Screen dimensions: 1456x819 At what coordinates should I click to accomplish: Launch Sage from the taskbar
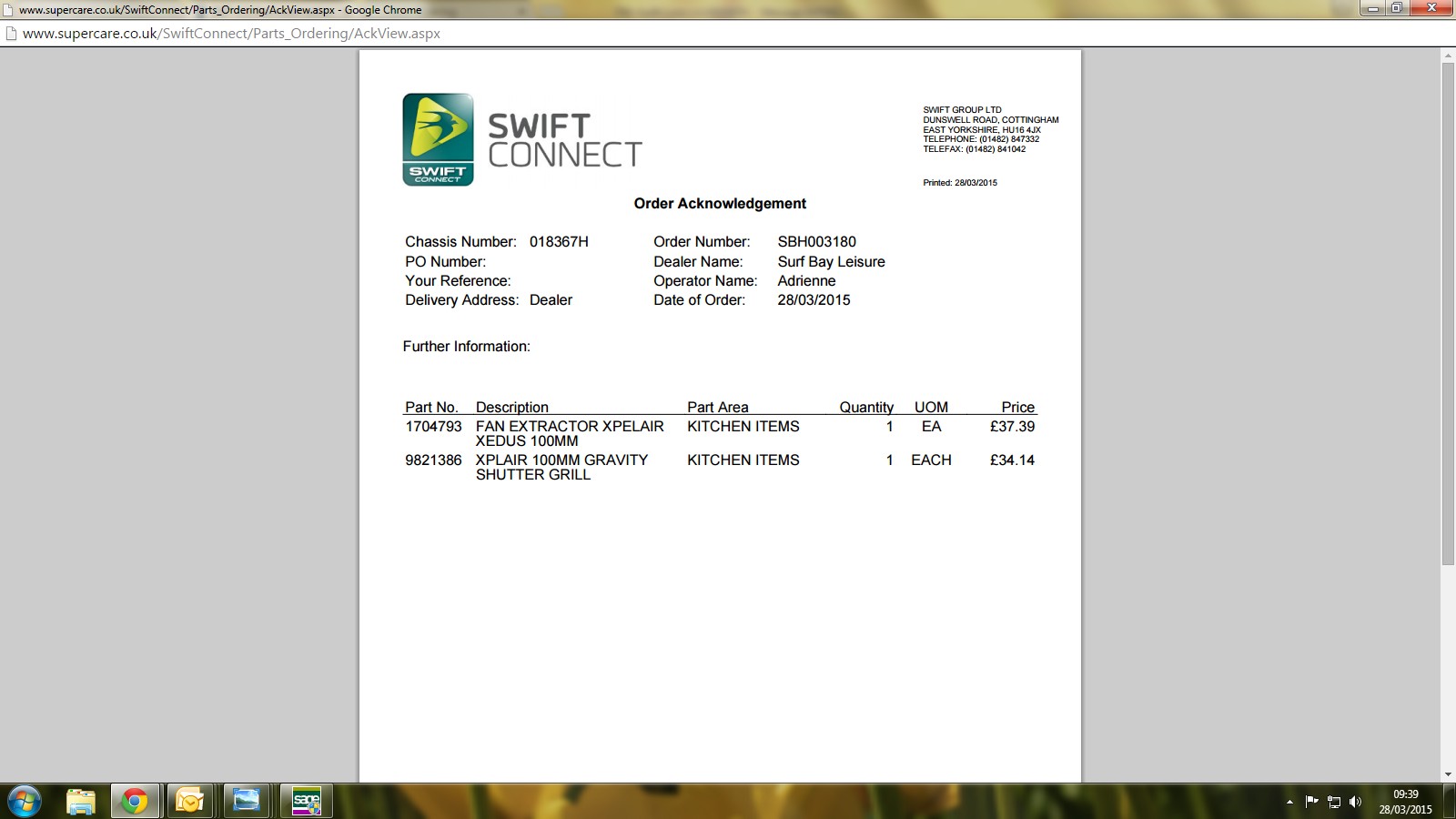[306, 801]
